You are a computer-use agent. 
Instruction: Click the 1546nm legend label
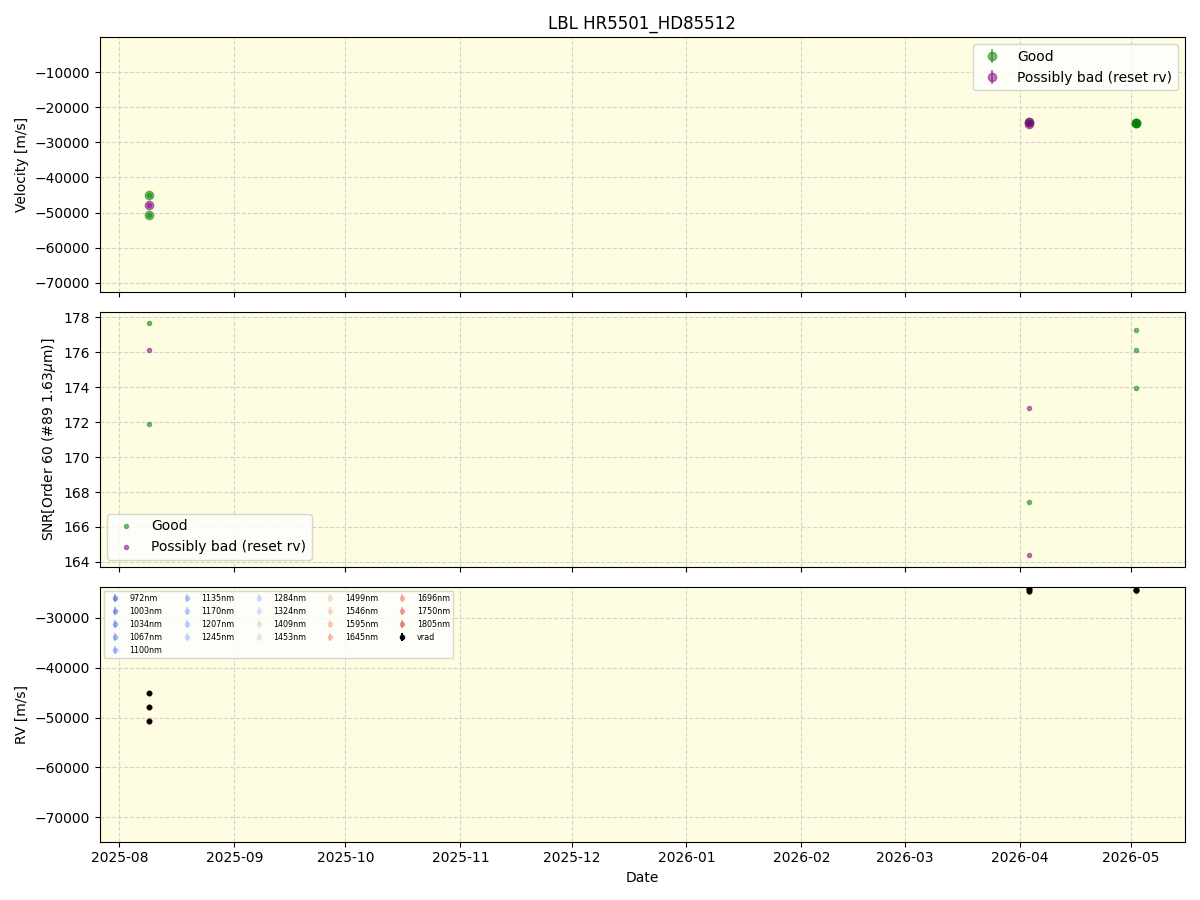361,611
